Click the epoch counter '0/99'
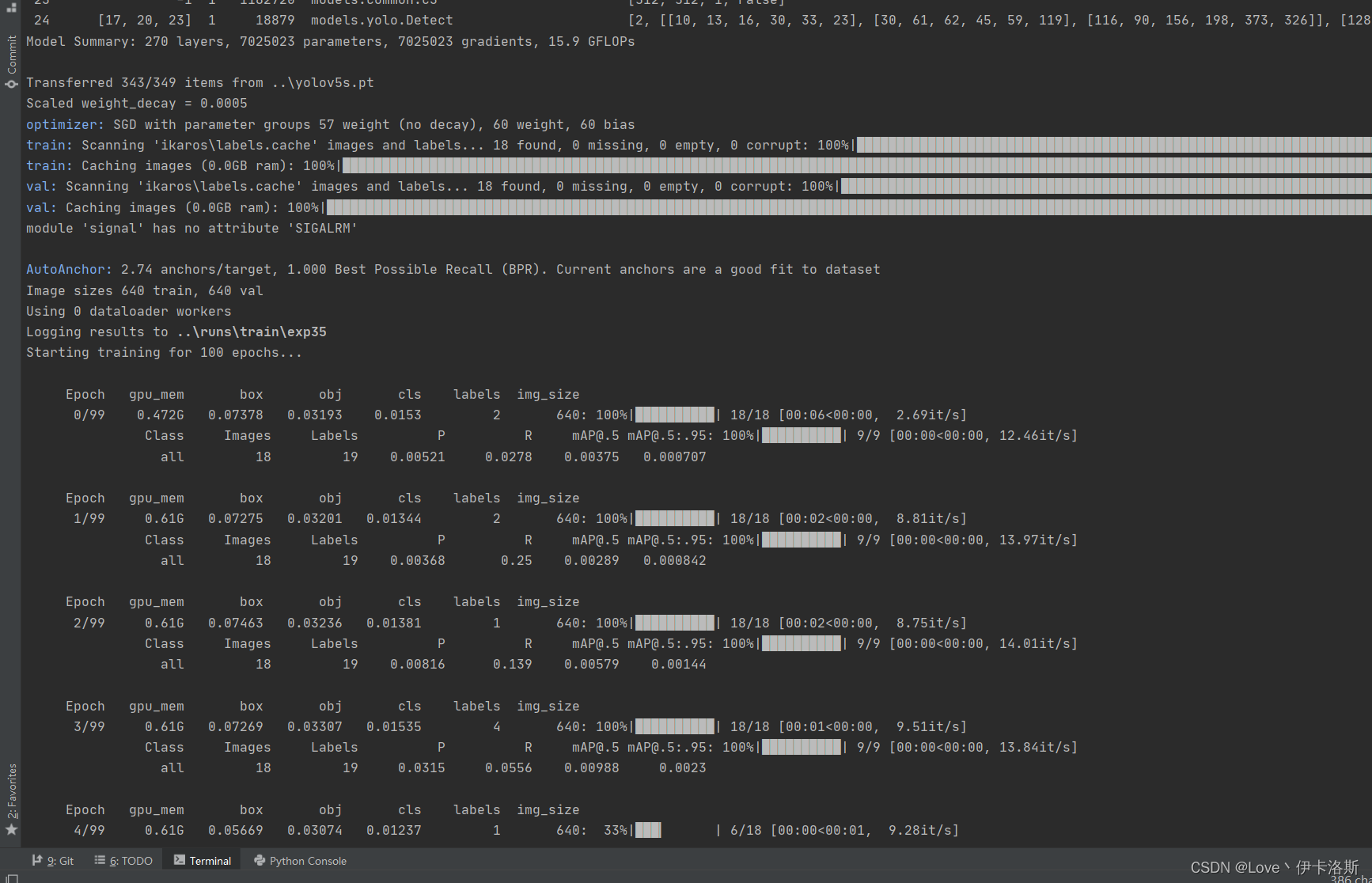The width and height of the screenshot is (1372, 883). [89, 415]
